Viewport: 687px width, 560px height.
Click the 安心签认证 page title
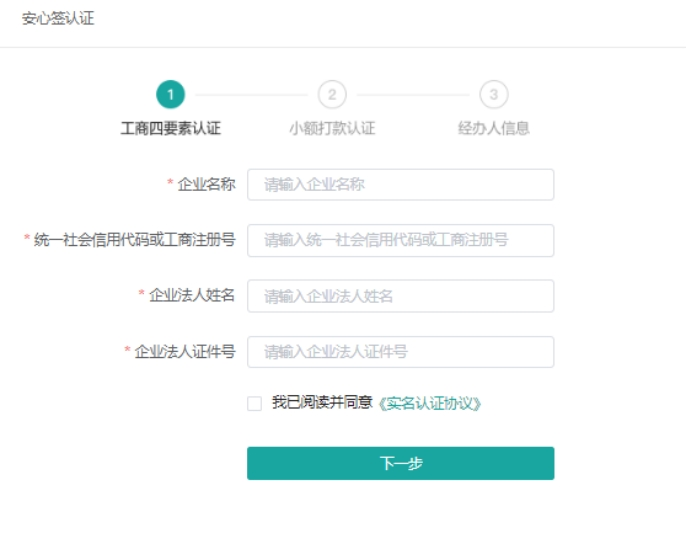pos(58,19)
